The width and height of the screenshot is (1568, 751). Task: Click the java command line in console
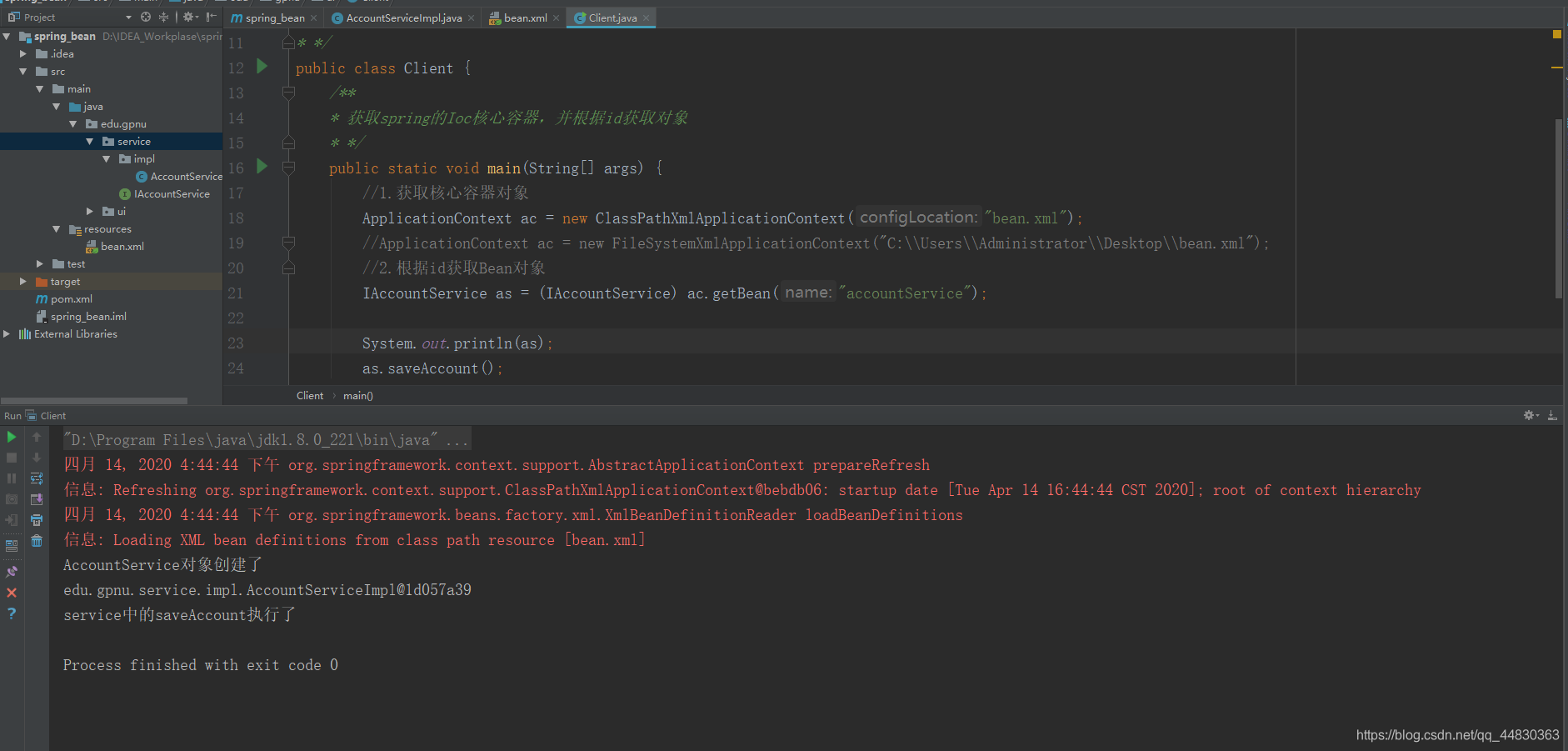[x=266, y=439]
